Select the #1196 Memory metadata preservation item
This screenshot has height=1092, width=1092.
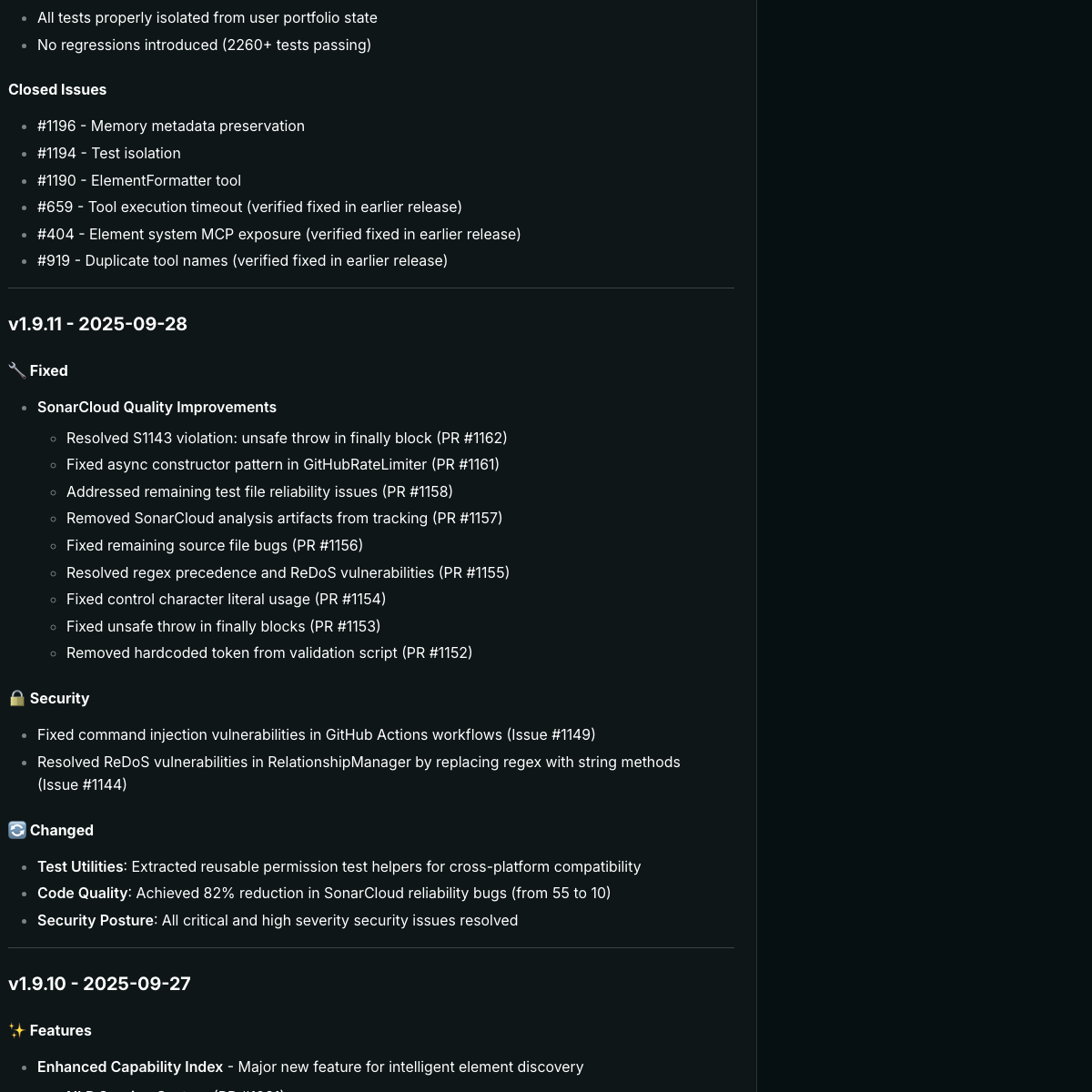[171, 126]
